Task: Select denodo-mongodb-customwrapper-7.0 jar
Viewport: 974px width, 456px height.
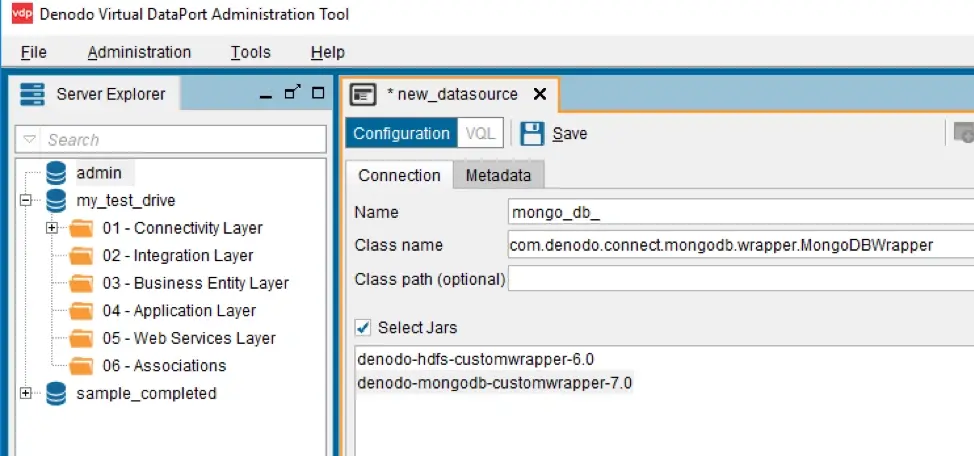Action: tap(494, 383)
